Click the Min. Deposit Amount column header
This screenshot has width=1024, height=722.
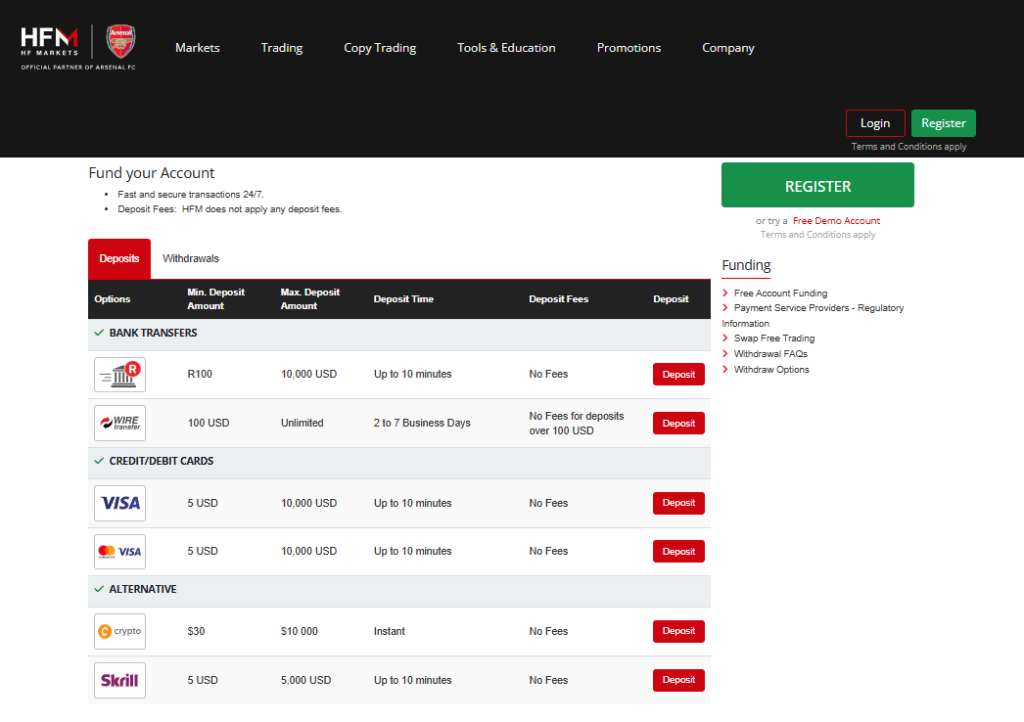pos(216,299)
